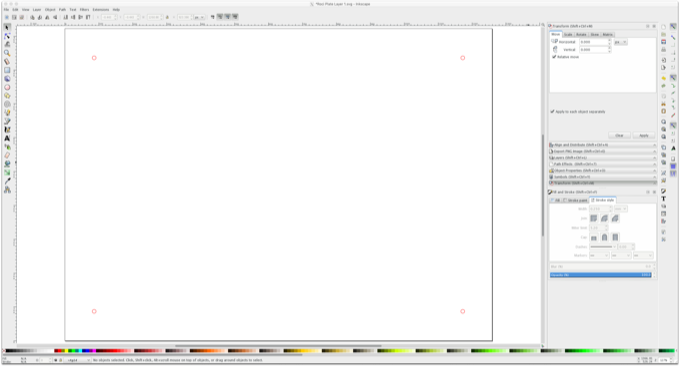Screen dimensions: 680x366
Task: Toggle the first affect-transform button on the top toolbar
Action: point(212,17)
